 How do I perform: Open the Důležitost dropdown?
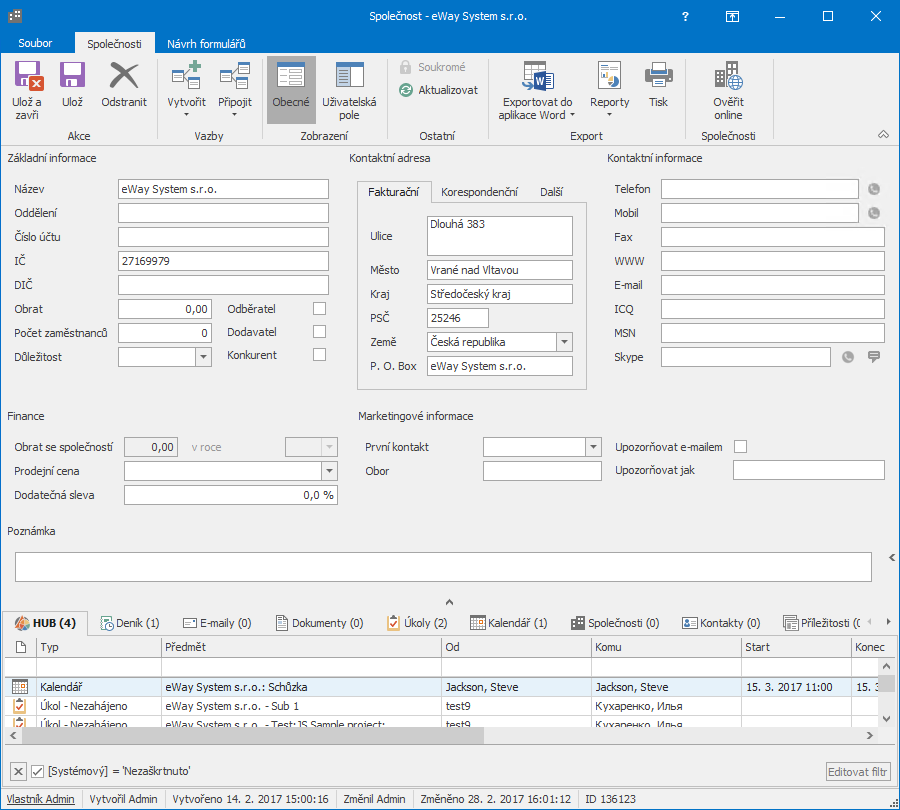tap(203, 357)
